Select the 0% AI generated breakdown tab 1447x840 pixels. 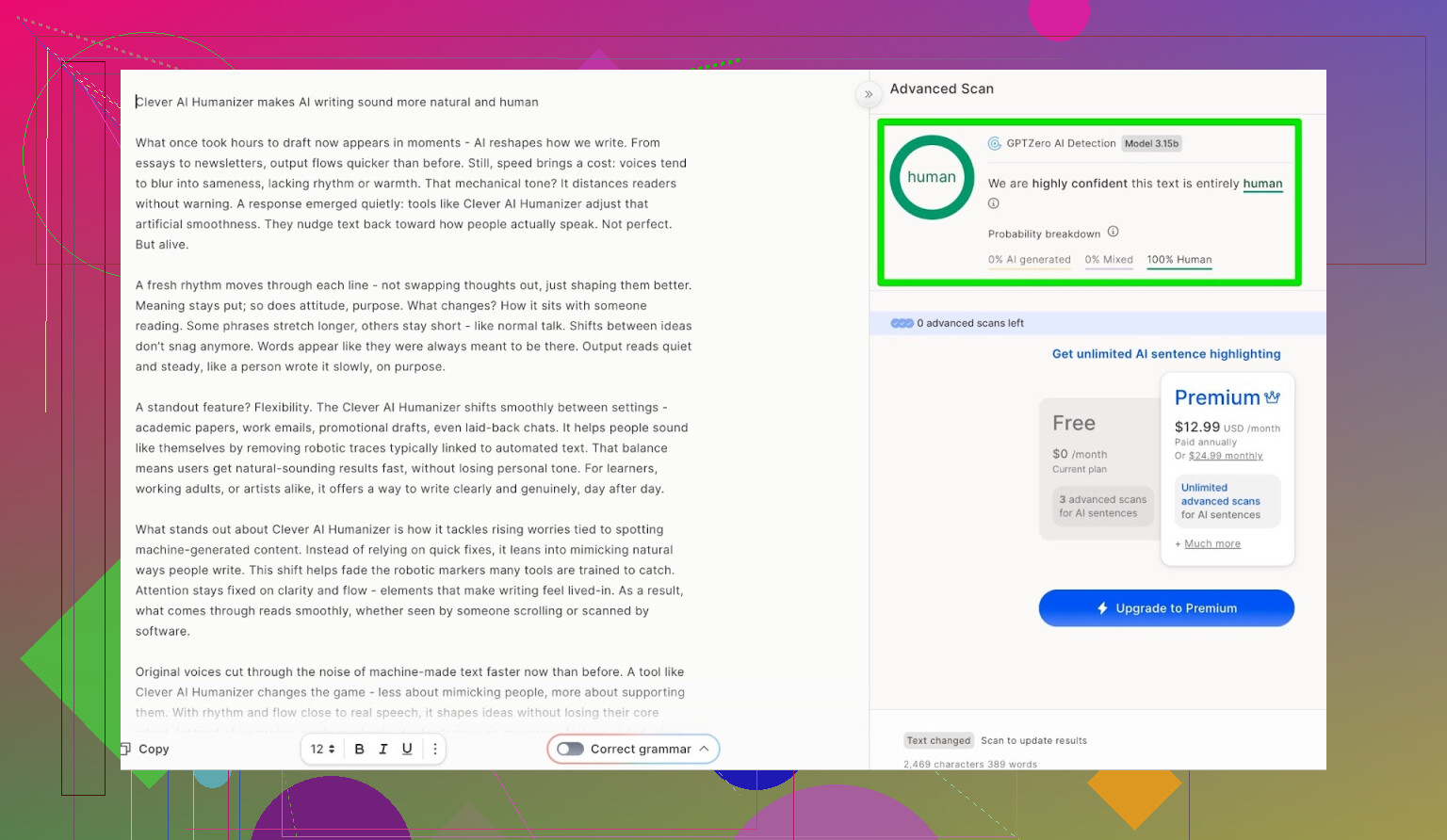1029,260
